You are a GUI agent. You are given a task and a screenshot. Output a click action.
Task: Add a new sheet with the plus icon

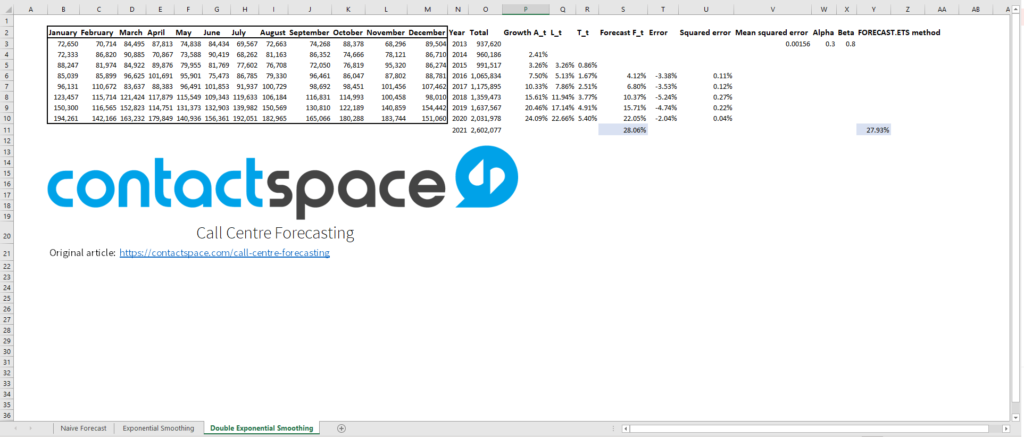tap(341, 428)
